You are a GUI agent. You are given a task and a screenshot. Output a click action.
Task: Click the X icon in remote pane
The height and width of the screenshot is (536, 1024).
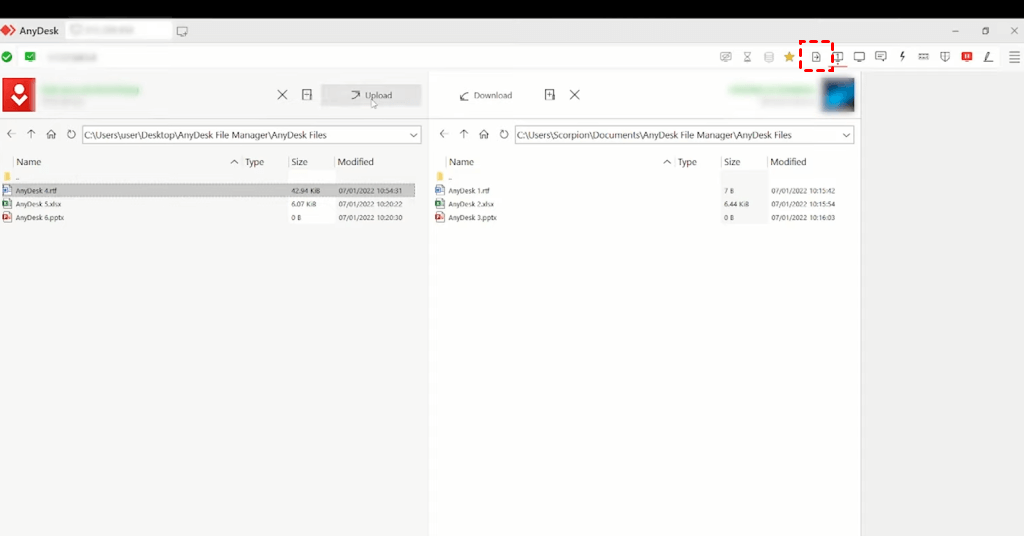[x=575, y=95]
